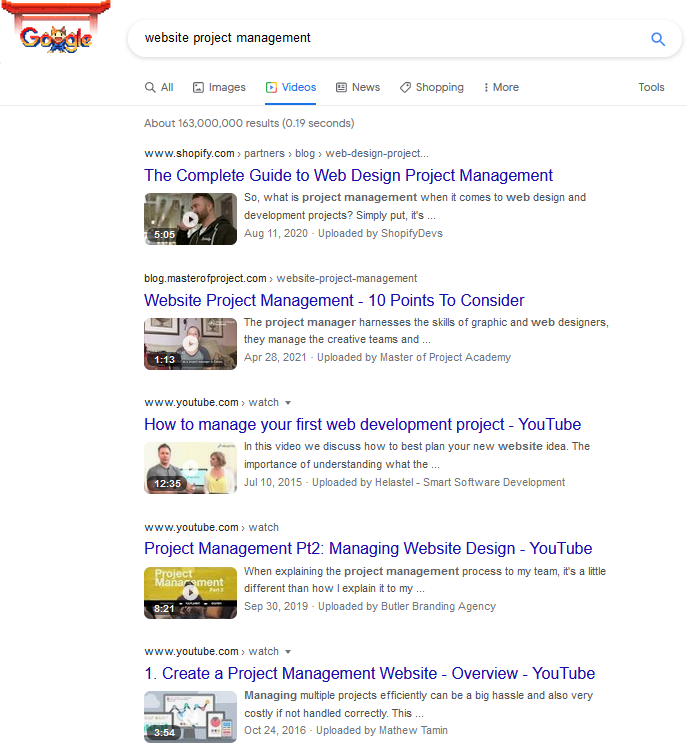Expand the More menu
687x747 pixels.
(501, 87)
